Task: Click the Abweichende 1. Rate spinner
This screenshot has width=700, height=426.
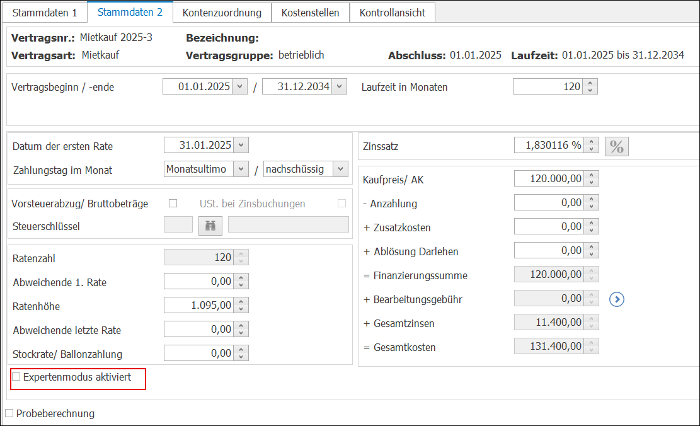Action: click(241, 281)
